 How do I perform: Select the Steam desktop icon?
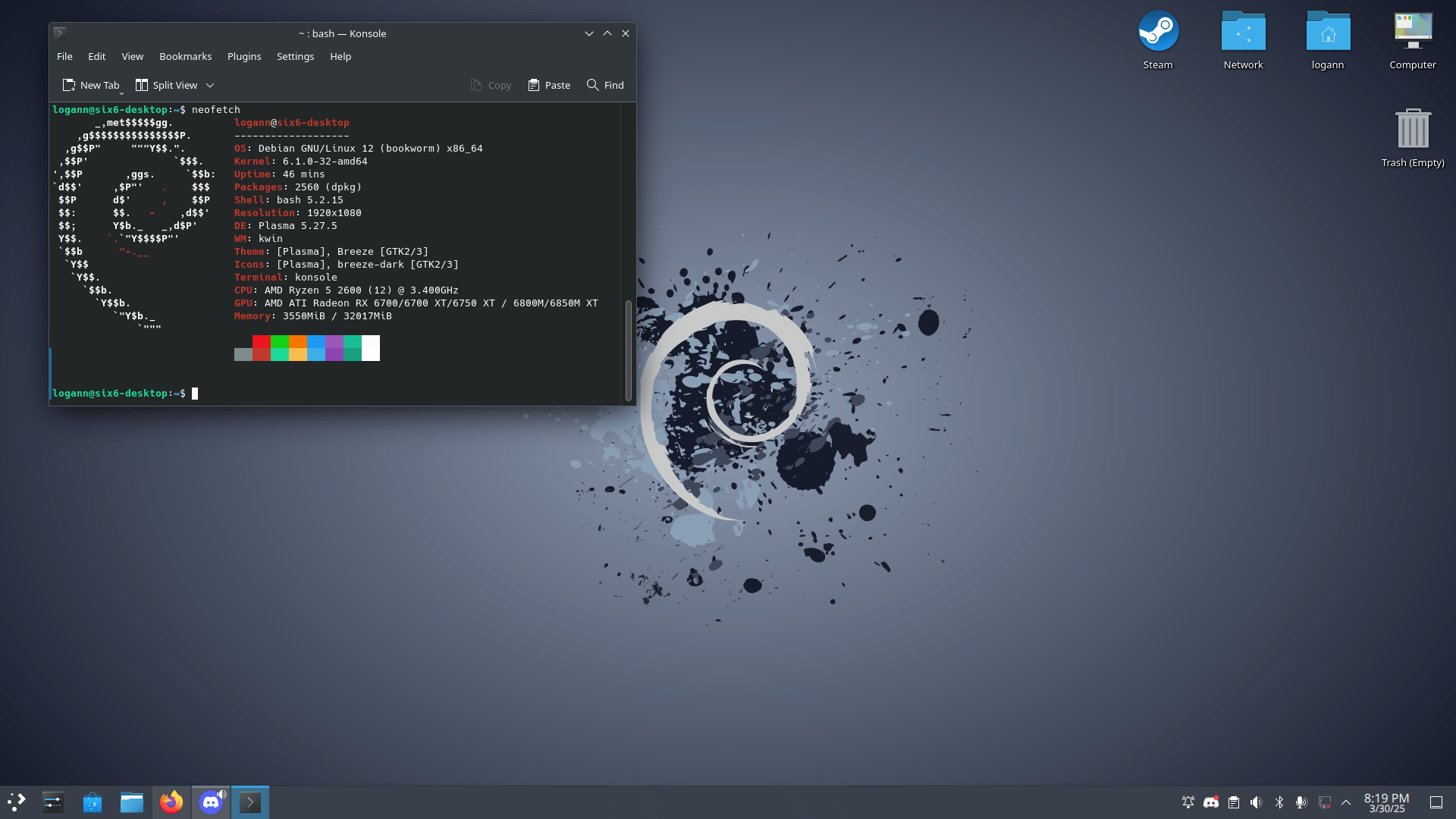[1158, 40]
